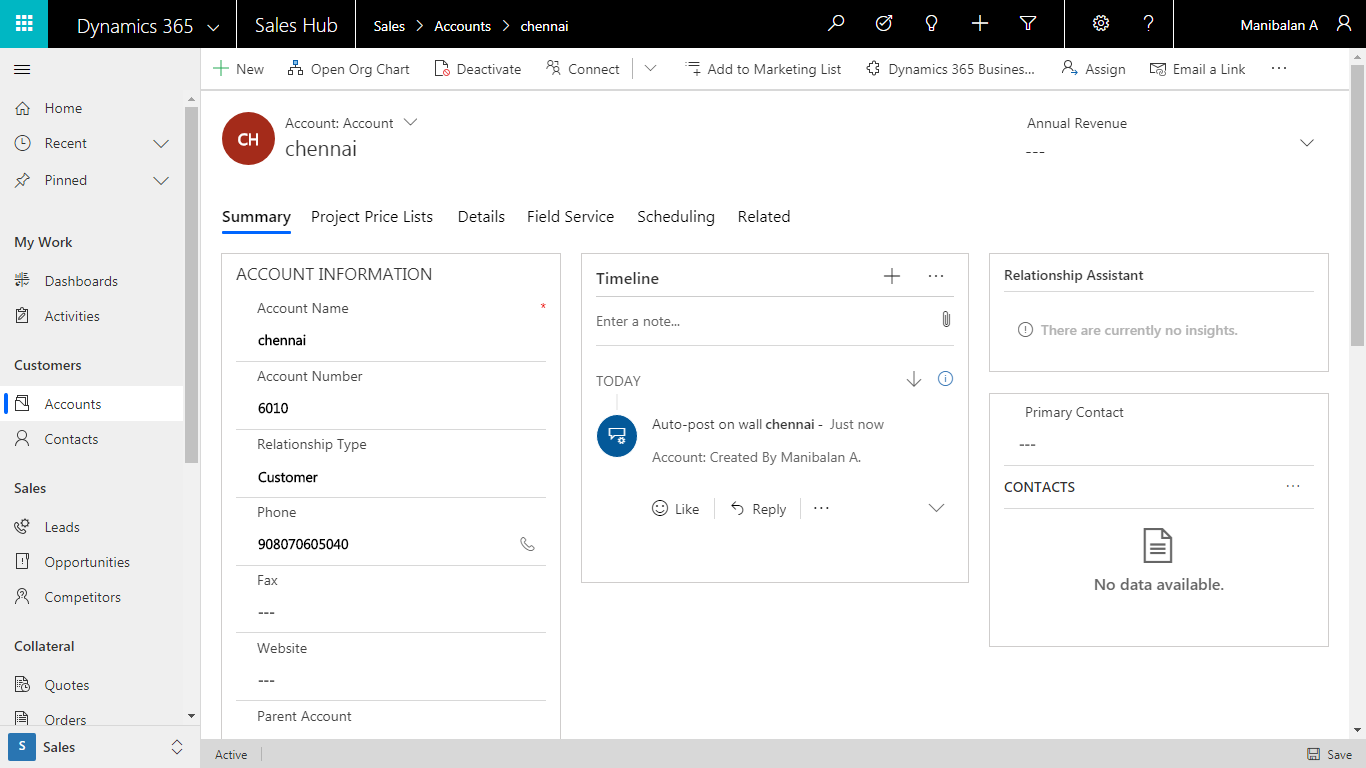Click the CH account avatar
This screenshot has height=768, width=1366.
[248, 139]
